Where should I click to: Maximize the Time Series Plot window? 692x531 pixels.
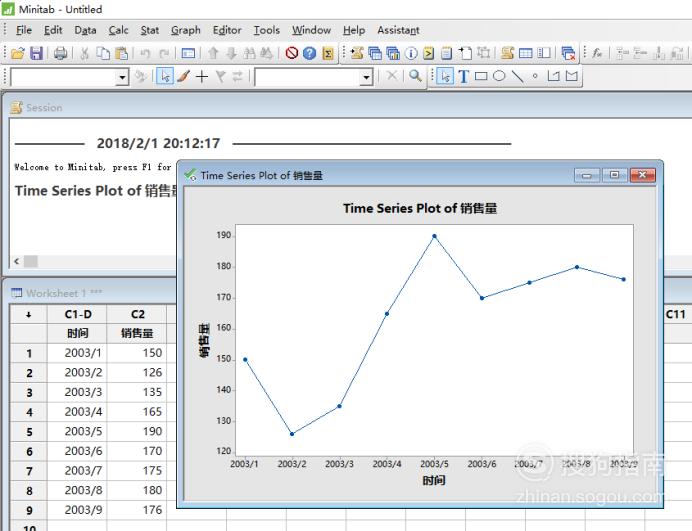click(614, 175)
